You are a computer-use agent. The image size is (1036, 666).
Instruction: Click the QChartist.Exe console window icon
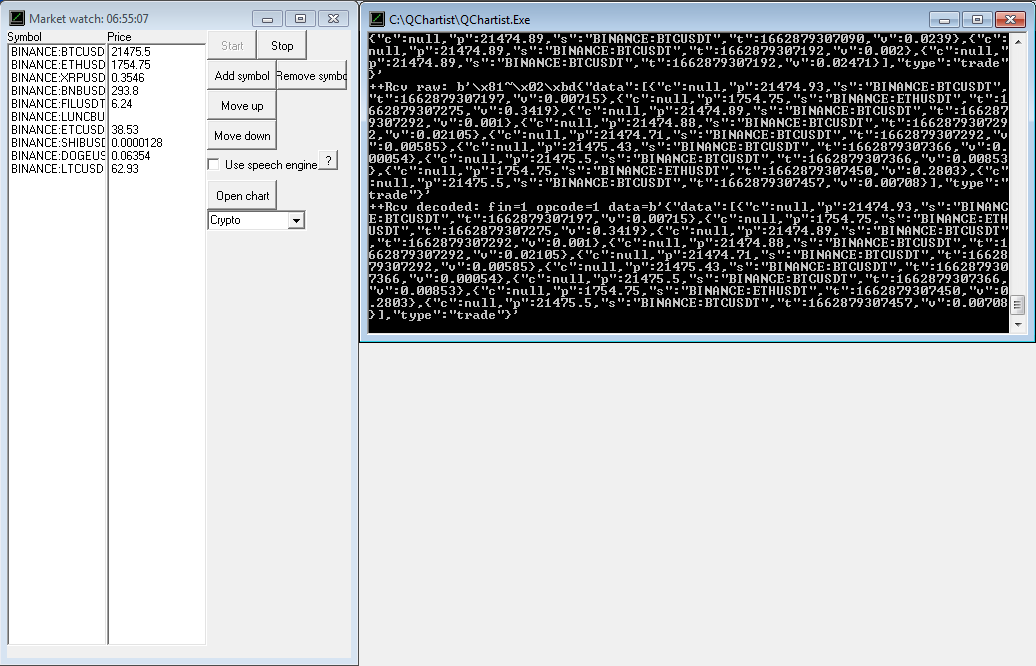377,20
